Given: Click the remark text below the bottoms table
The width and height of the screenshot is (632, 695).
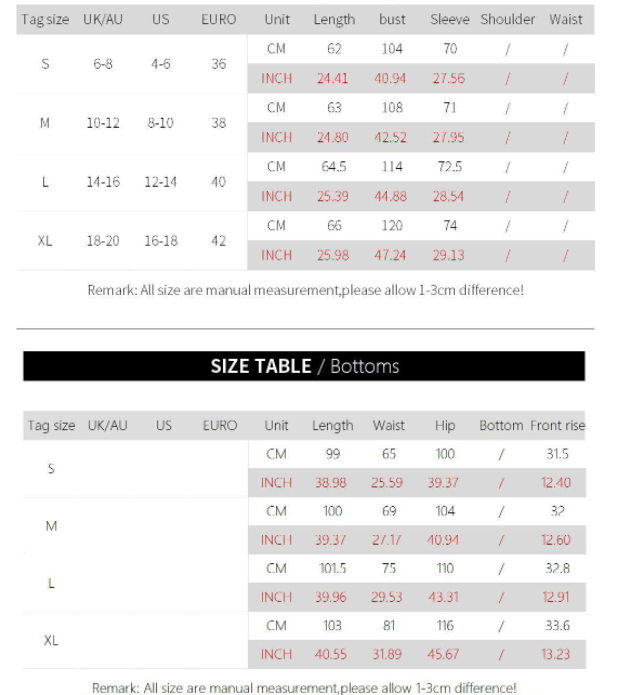Looking at the screenshot, I should point(304,687).
